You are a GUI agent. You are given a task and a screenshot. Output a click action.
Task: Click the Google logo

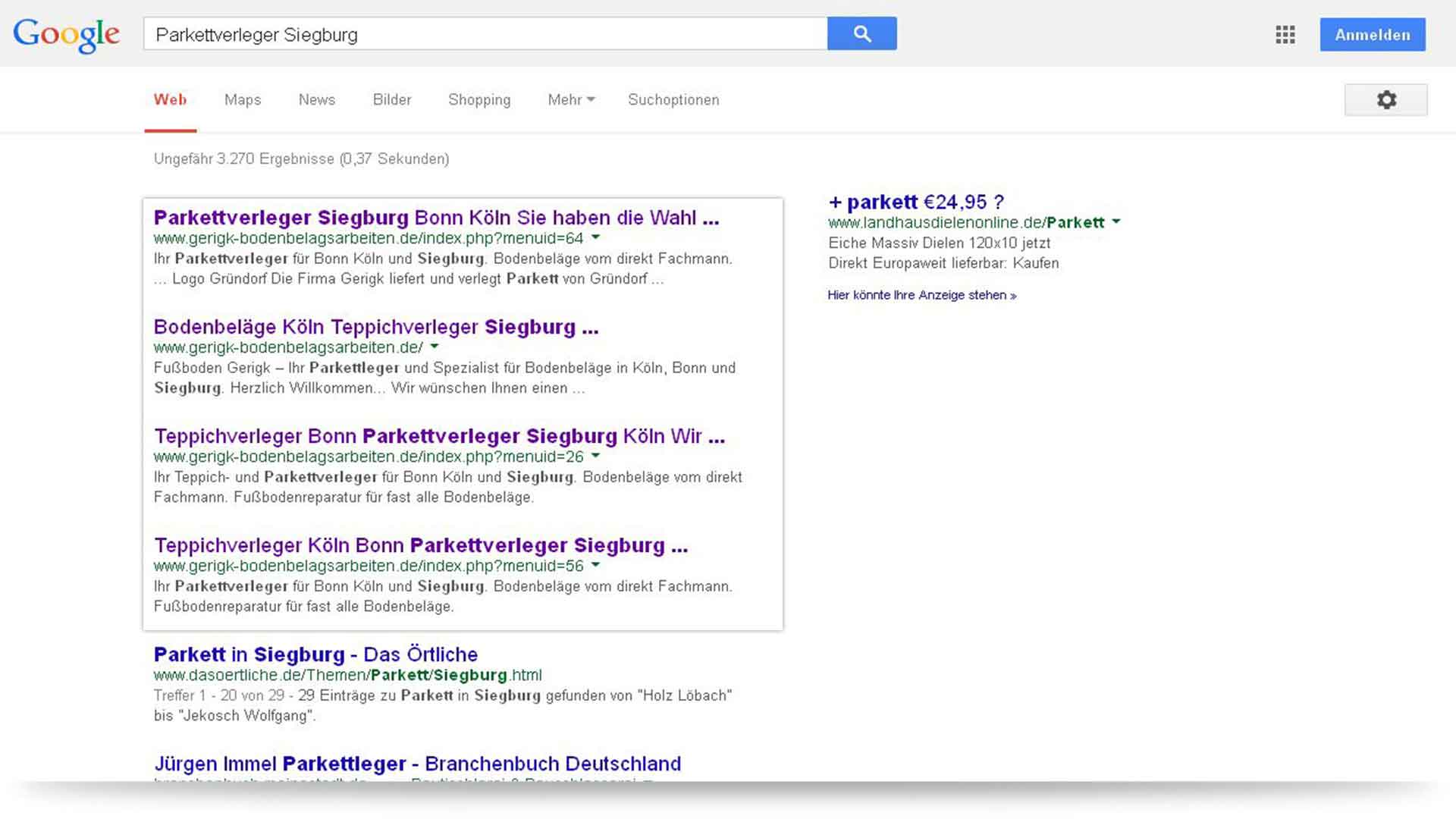click(66, 35)
